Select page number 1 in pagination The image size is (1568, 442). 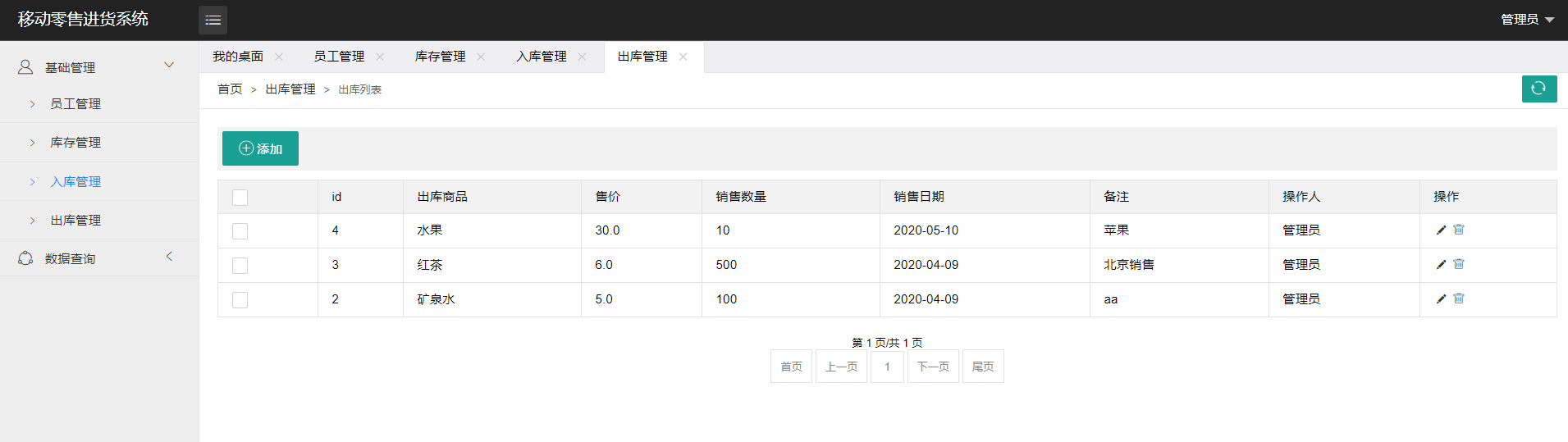pyautogui.click(x=887, y=367)
